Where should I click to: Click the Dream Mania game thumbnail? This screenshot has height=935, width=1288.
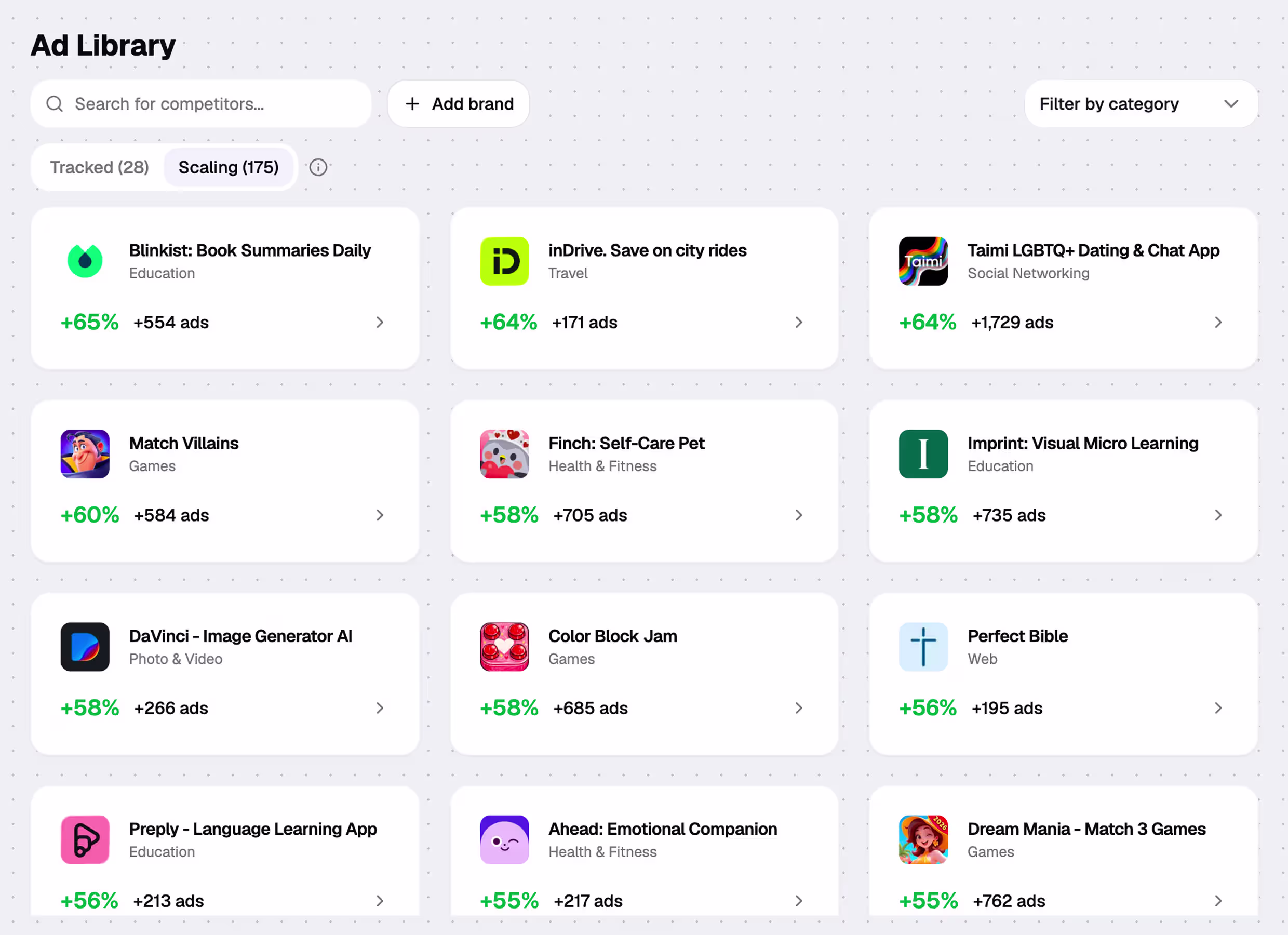(x=923, y=839)
